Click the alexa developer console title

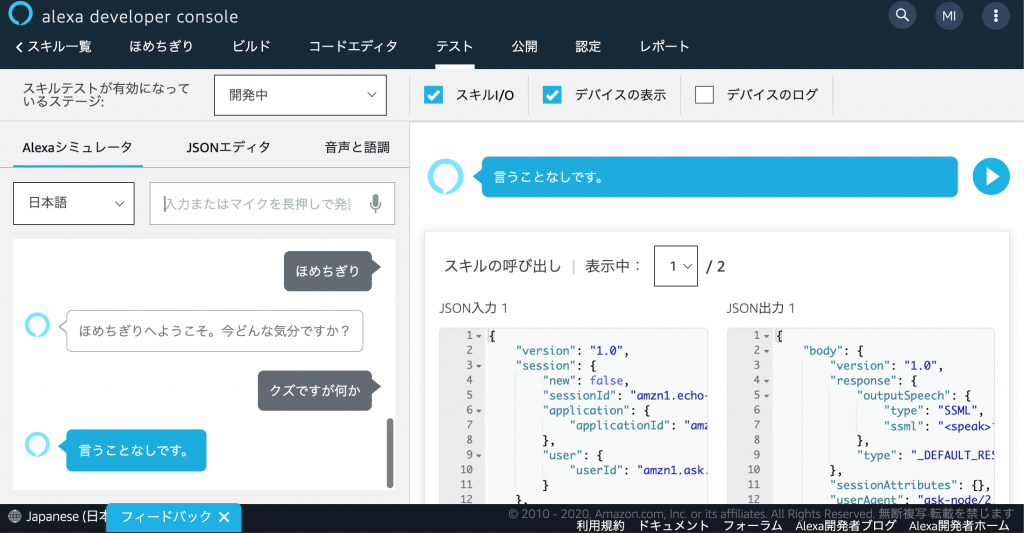[140, 16]
